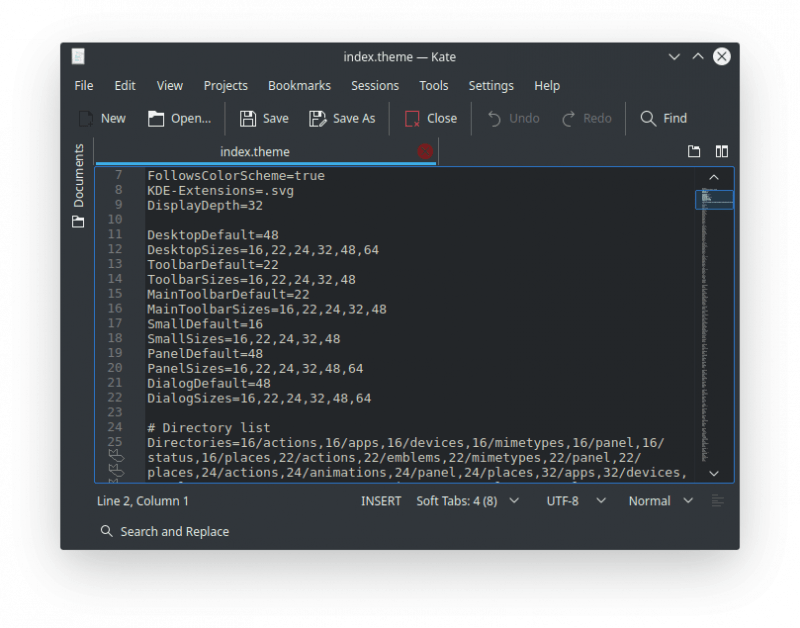The width and height of the screenshot is (800, 628).
Task: Switch INSERT mode to overwrite
Action: click(x=381, y=501)
